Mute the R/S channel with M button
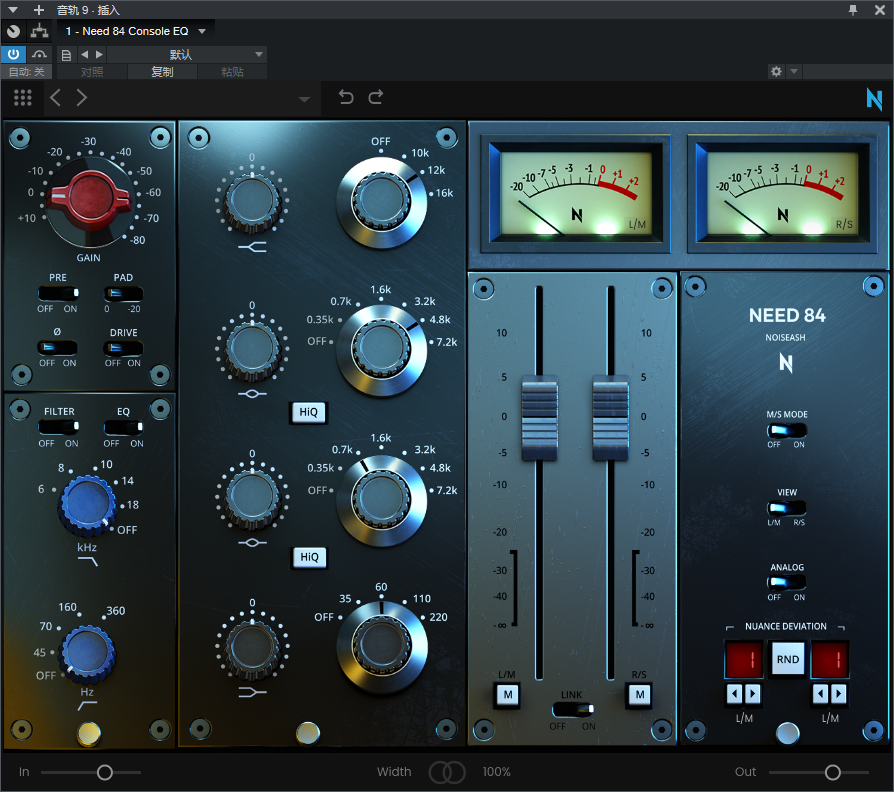Screen dimensions: 894x792 tap(640, 695)
